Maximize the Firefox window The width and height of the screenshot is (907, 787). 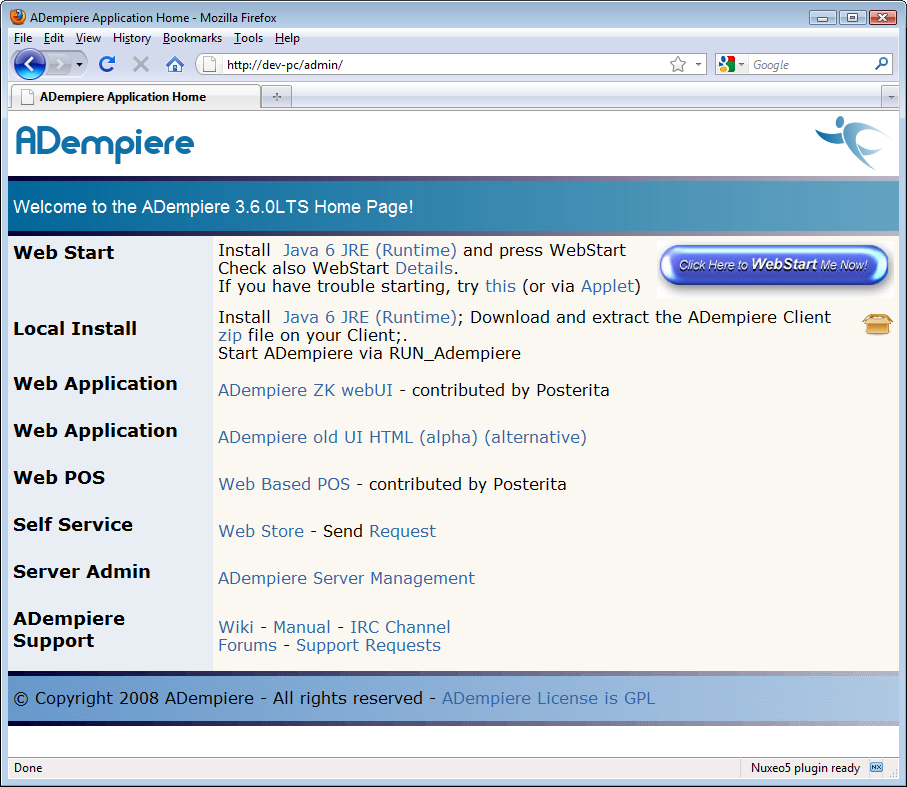(852, 17)
